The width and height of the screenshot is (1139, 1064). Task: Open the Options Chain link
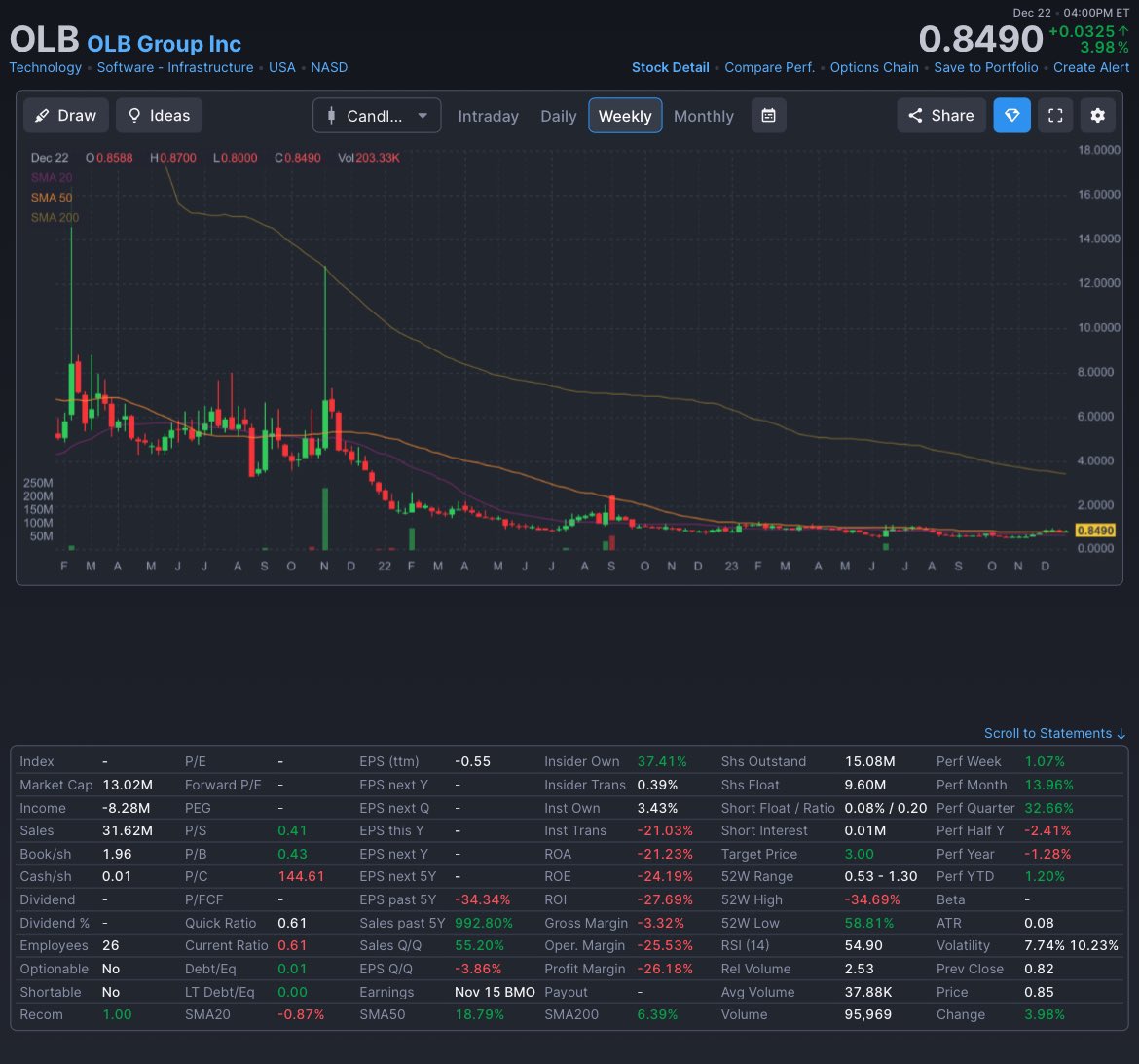874,67
